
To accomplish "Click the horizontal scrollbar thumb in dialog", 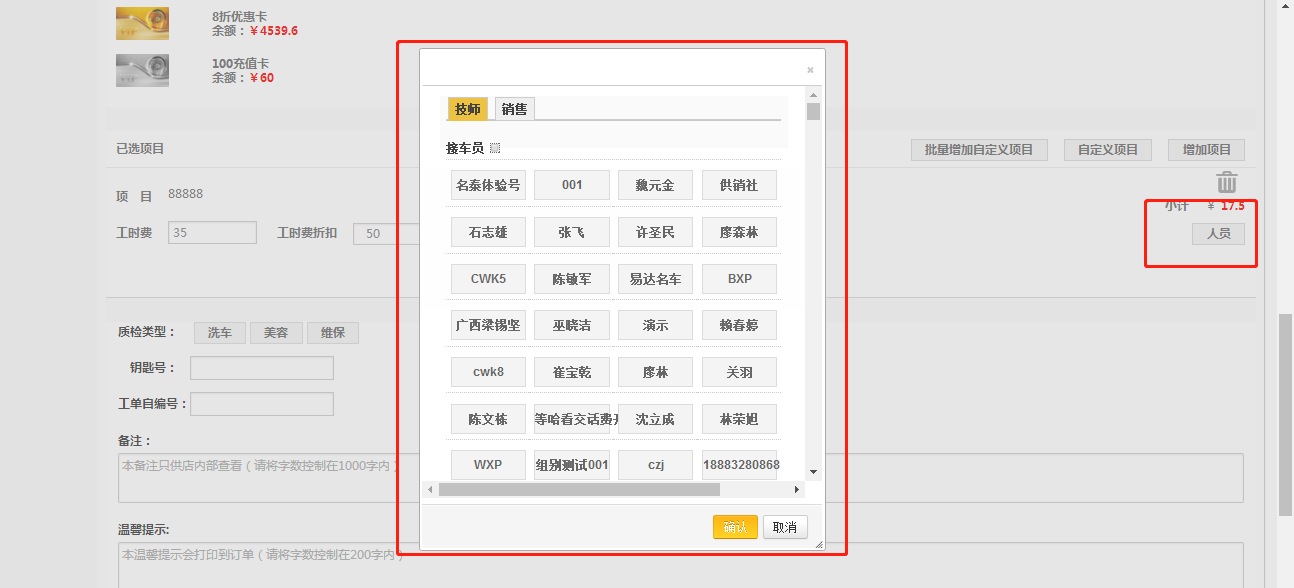I will 579,490.
